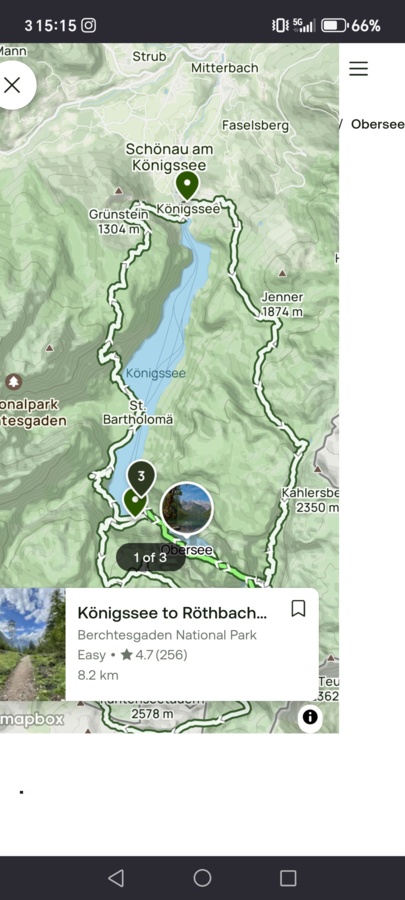Select the Jenner 1874 m peak label
This screenshot has width=405, height=900.
pos(282,305)
